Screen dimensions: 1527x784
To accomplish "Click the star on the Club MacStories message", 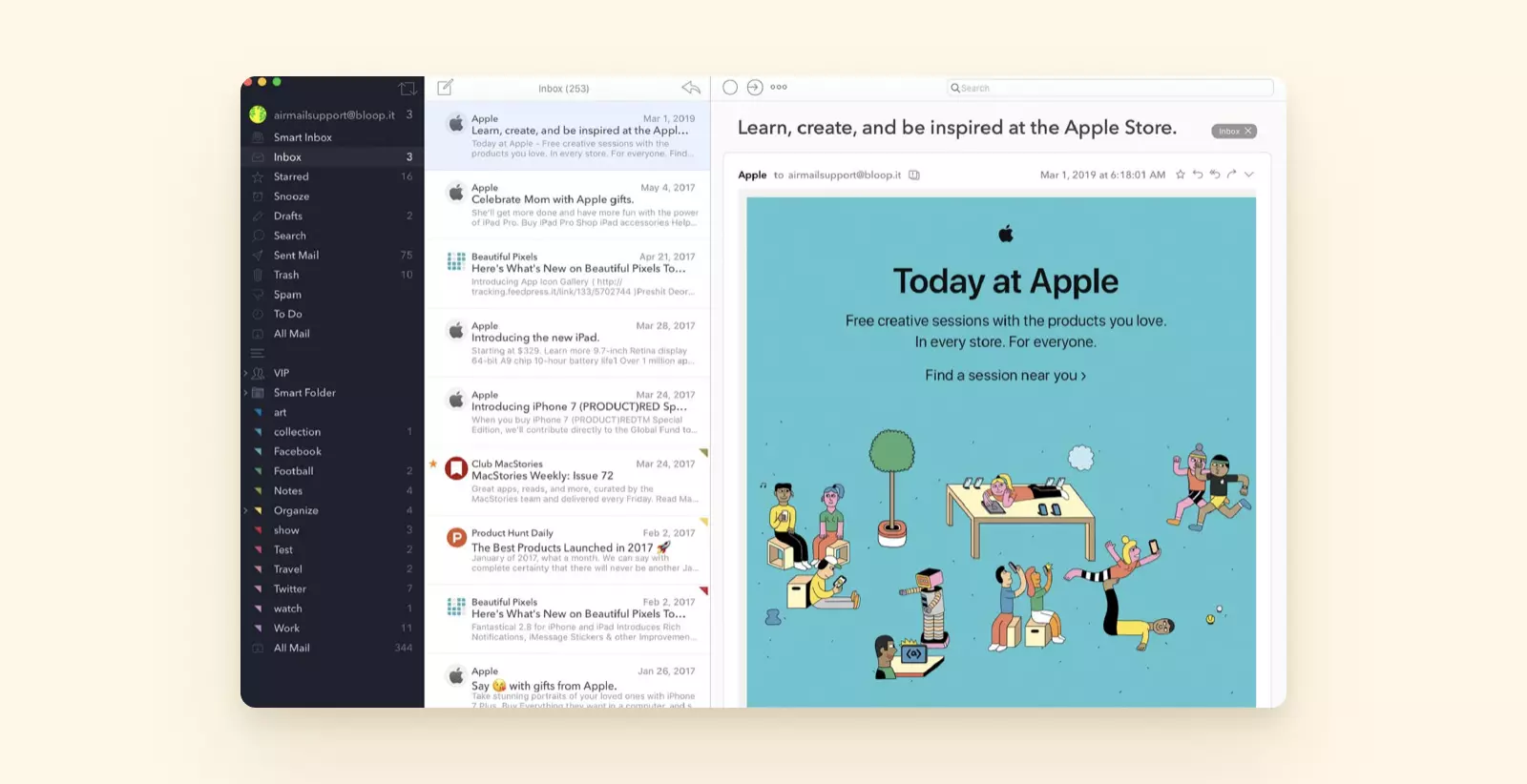I will [x=433, y=464].
